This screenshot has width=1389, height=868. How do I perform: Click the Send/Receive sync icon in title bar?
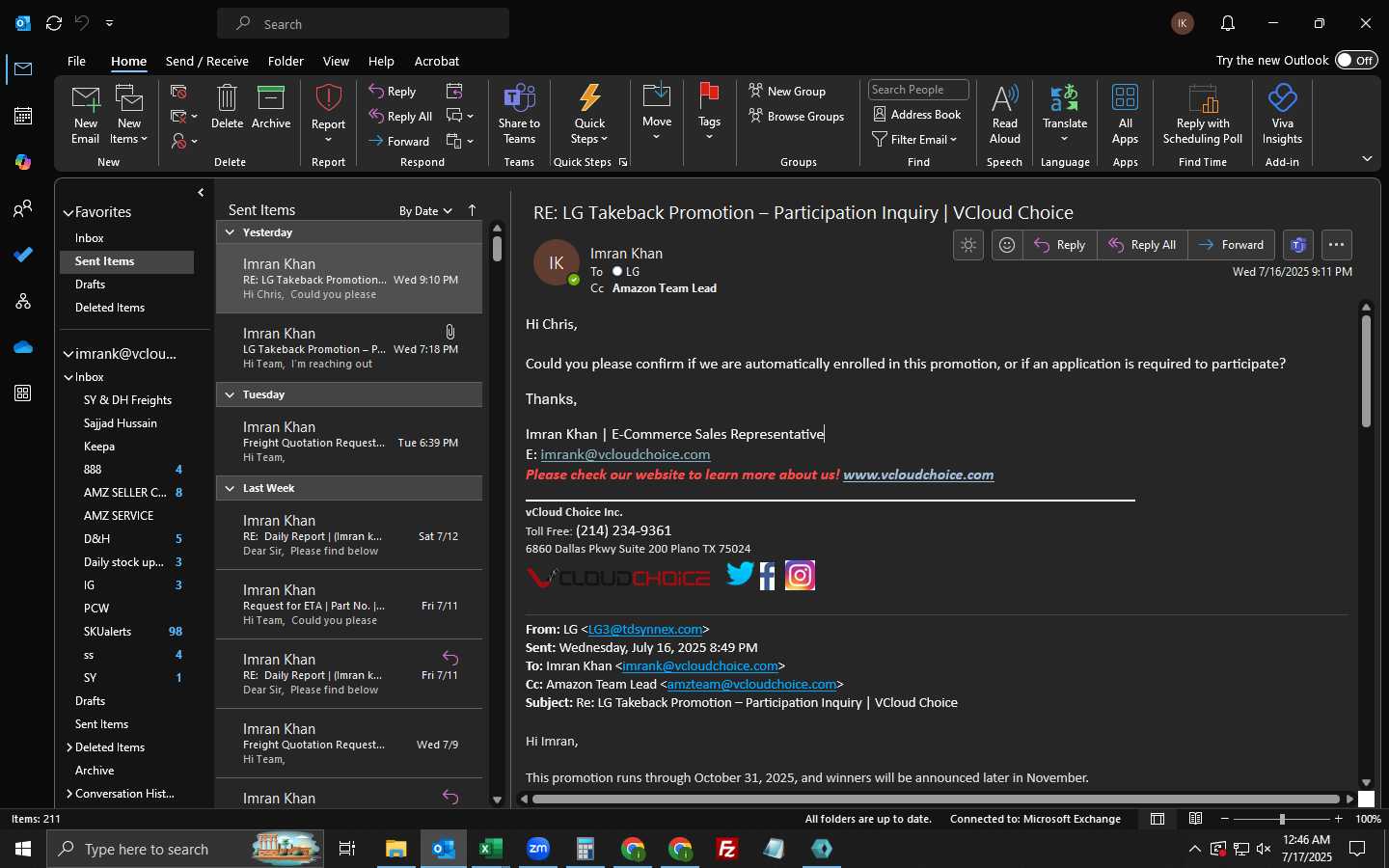click(x=54, y=23)
